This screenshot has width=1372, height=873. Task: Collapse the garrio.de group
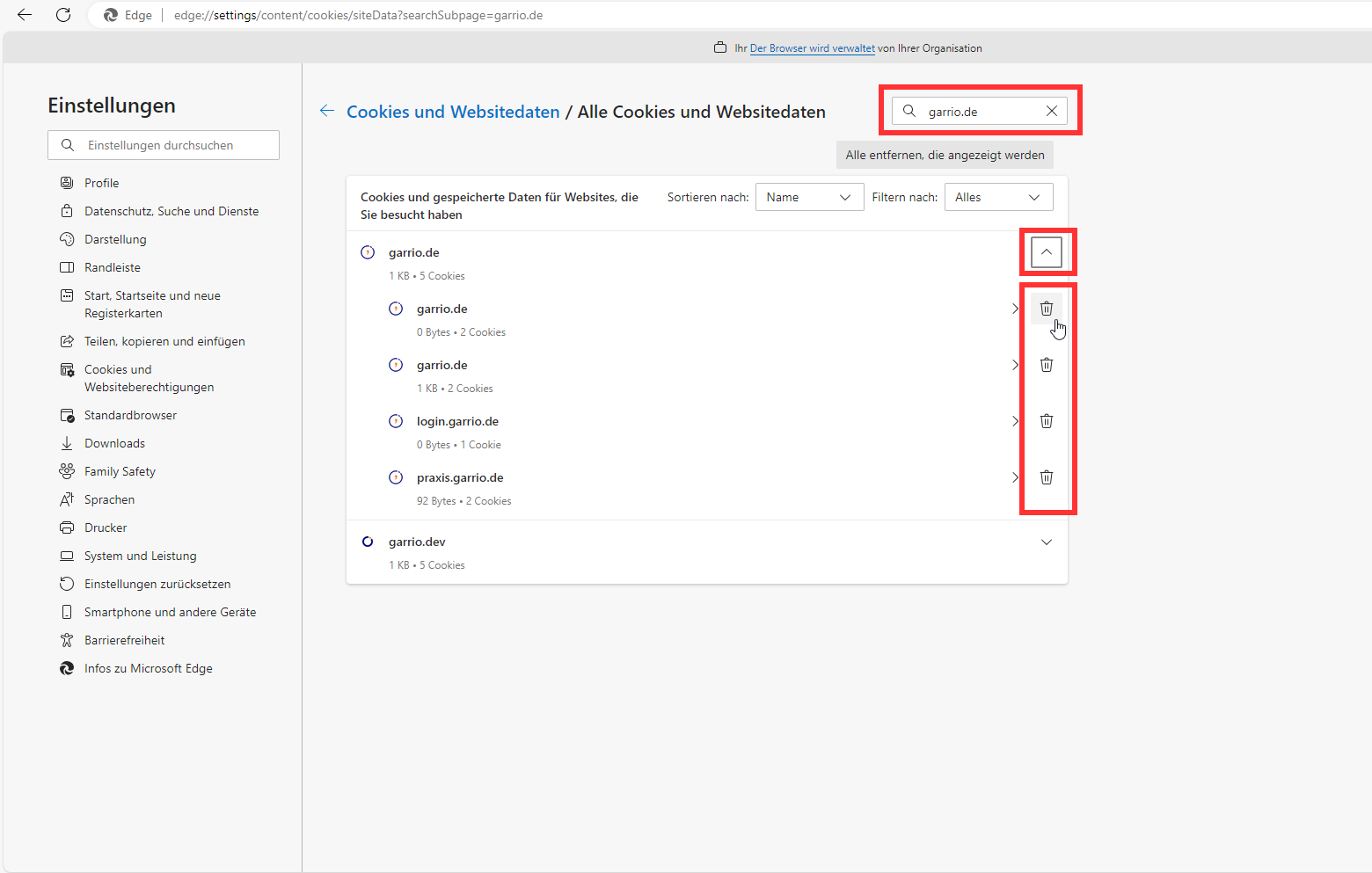tap(1047, 252)
